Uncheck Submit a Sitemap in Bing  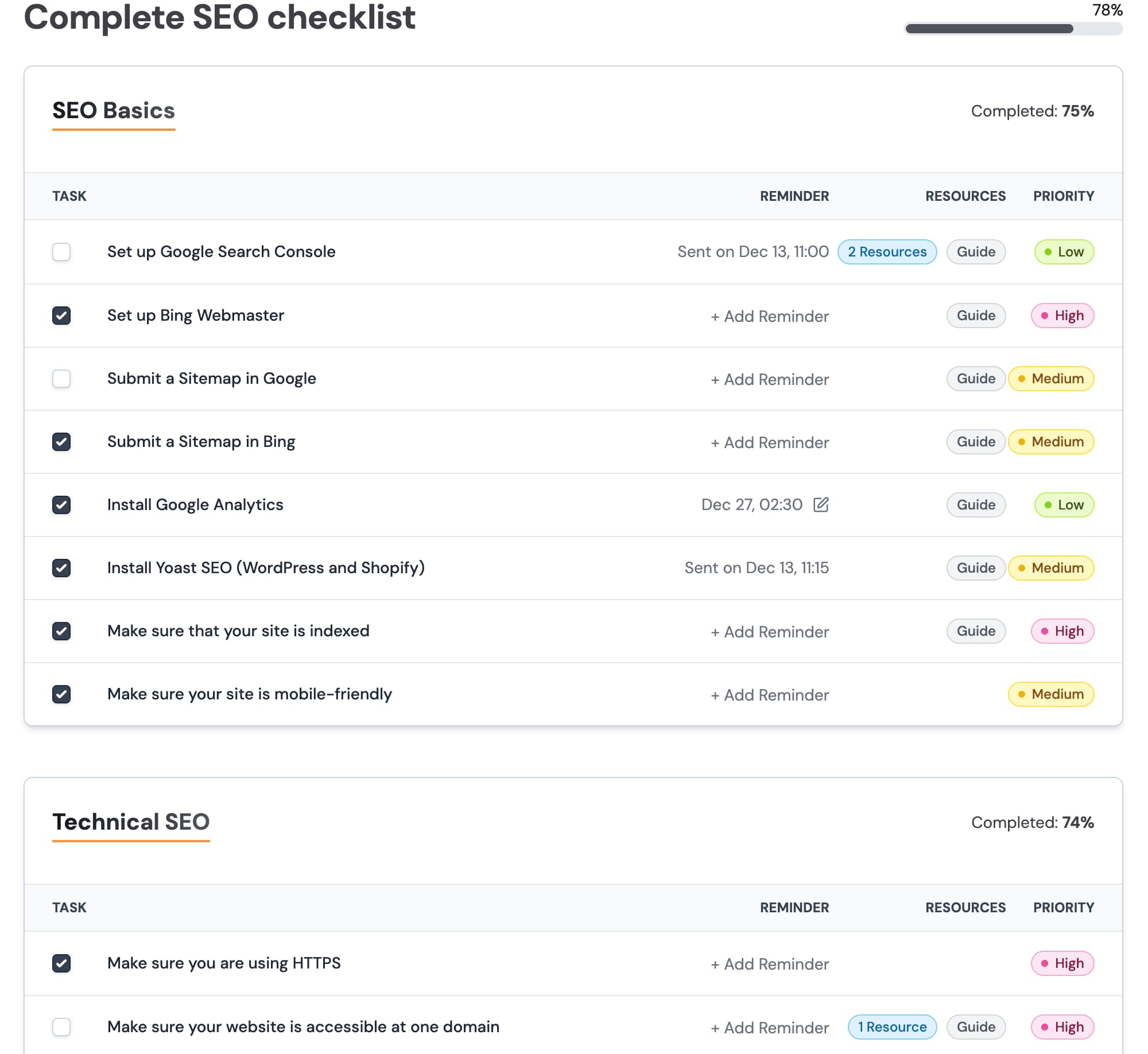point(61,442)
